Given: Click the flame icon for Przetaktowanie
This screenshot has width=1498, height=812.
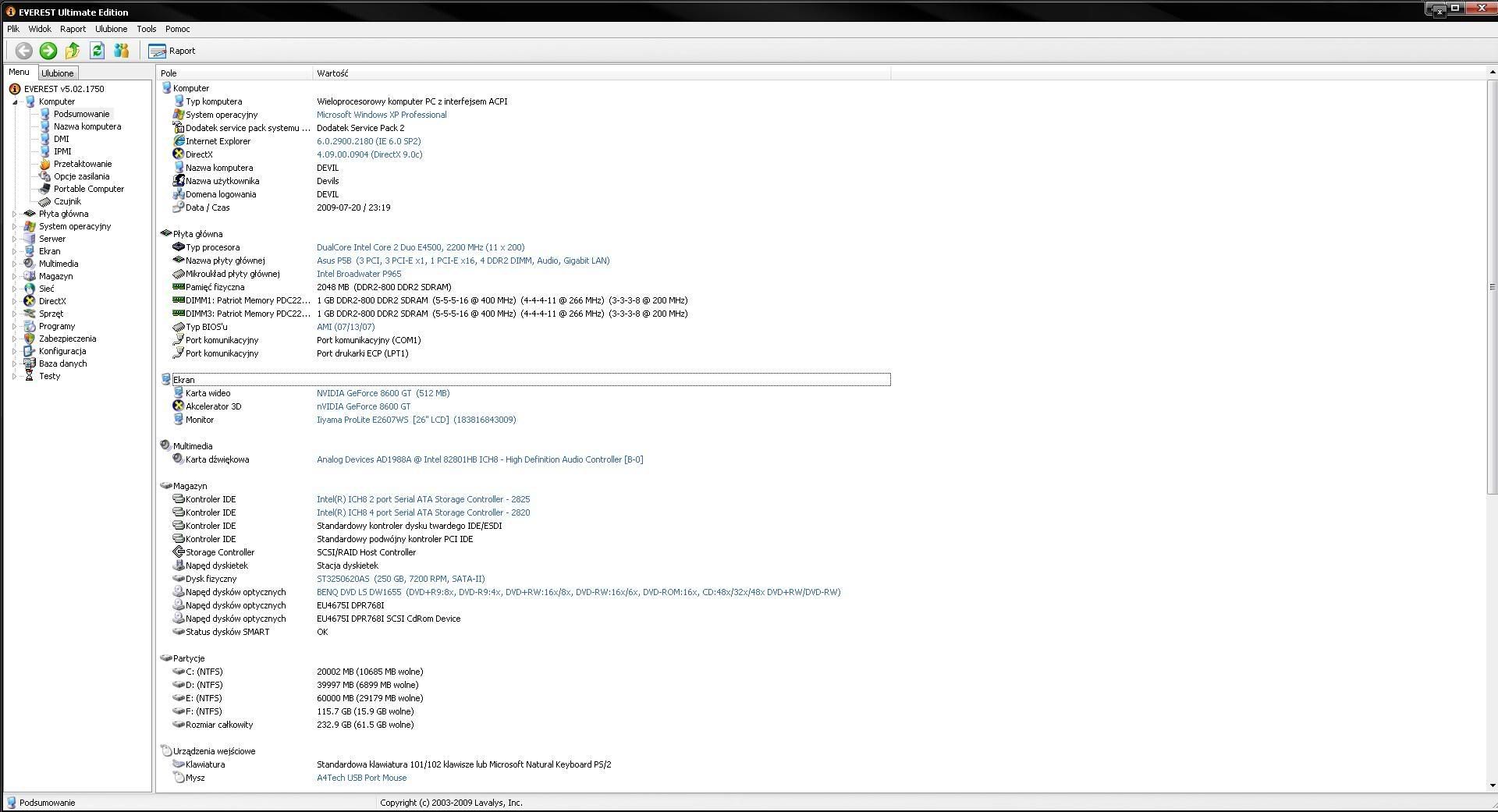Looking at the screenshot, I should click(45, 164).
